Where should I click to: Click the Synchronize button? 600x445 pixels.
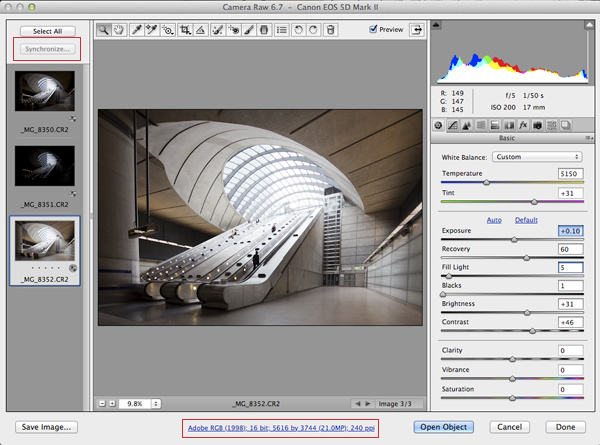47,49
